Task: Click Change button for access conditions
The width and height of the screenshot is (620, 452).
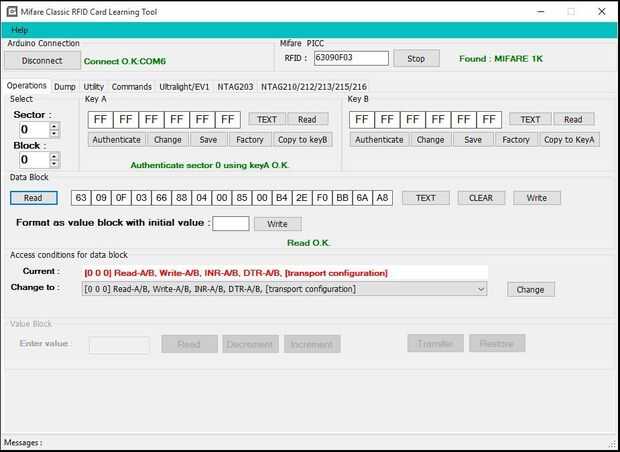Action: 531,289
